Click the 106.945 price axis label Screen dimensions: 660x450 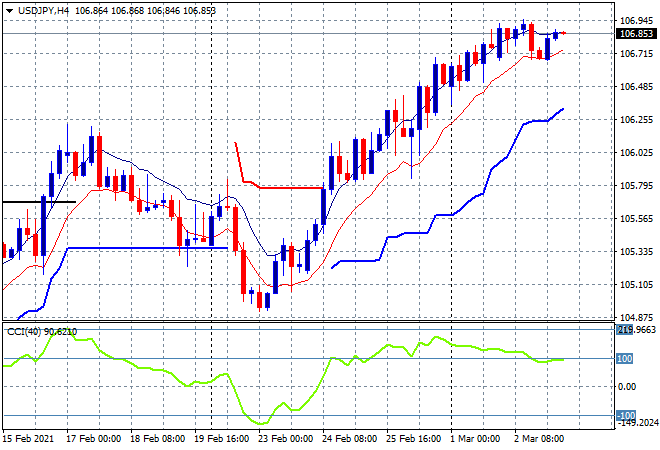[636, 21]
